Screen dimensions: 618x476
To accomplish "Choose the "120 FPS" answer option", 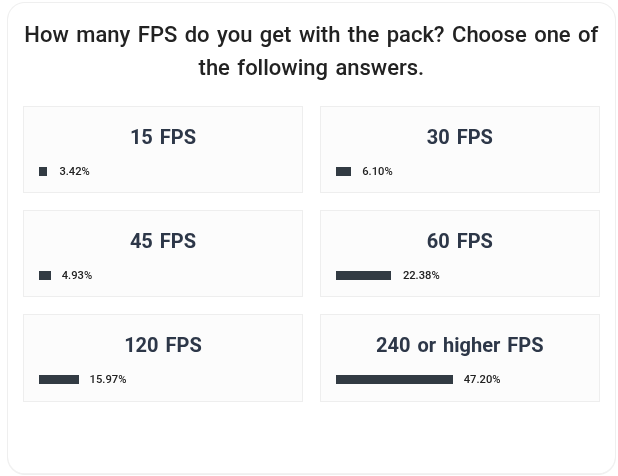I will click(162, 345).
